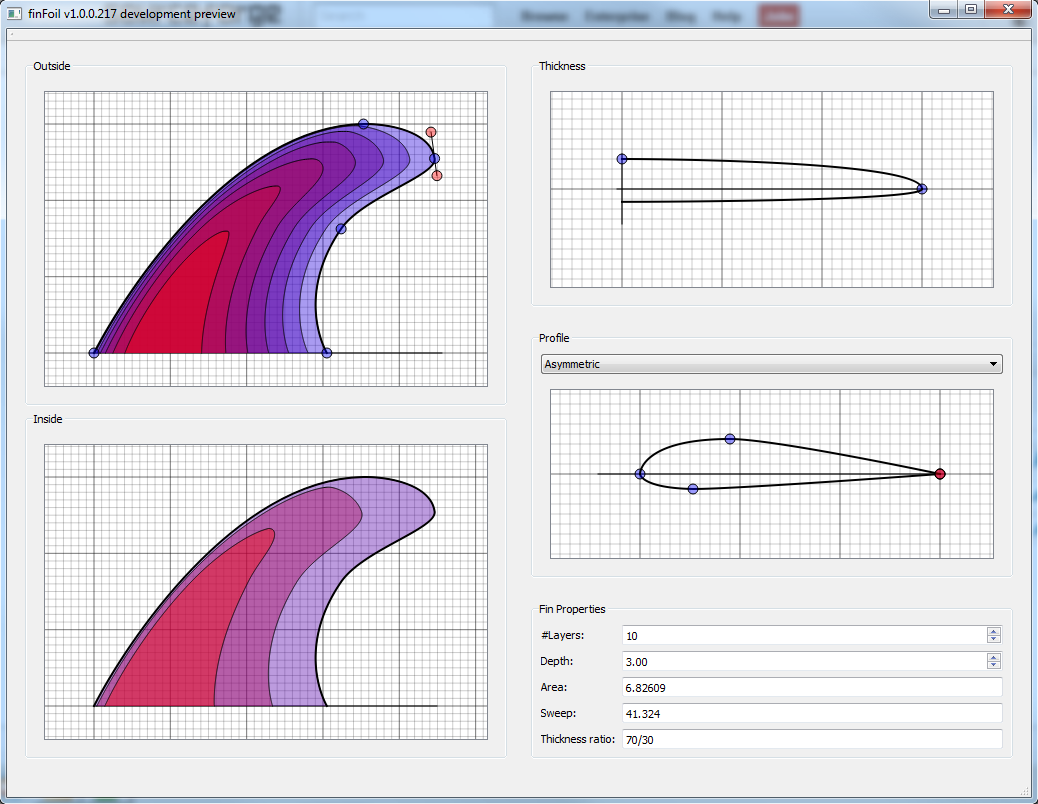This screenshot has height=804, width=1038.
Task: Edit the Sweep value field
Action: [x=810, y=713]
